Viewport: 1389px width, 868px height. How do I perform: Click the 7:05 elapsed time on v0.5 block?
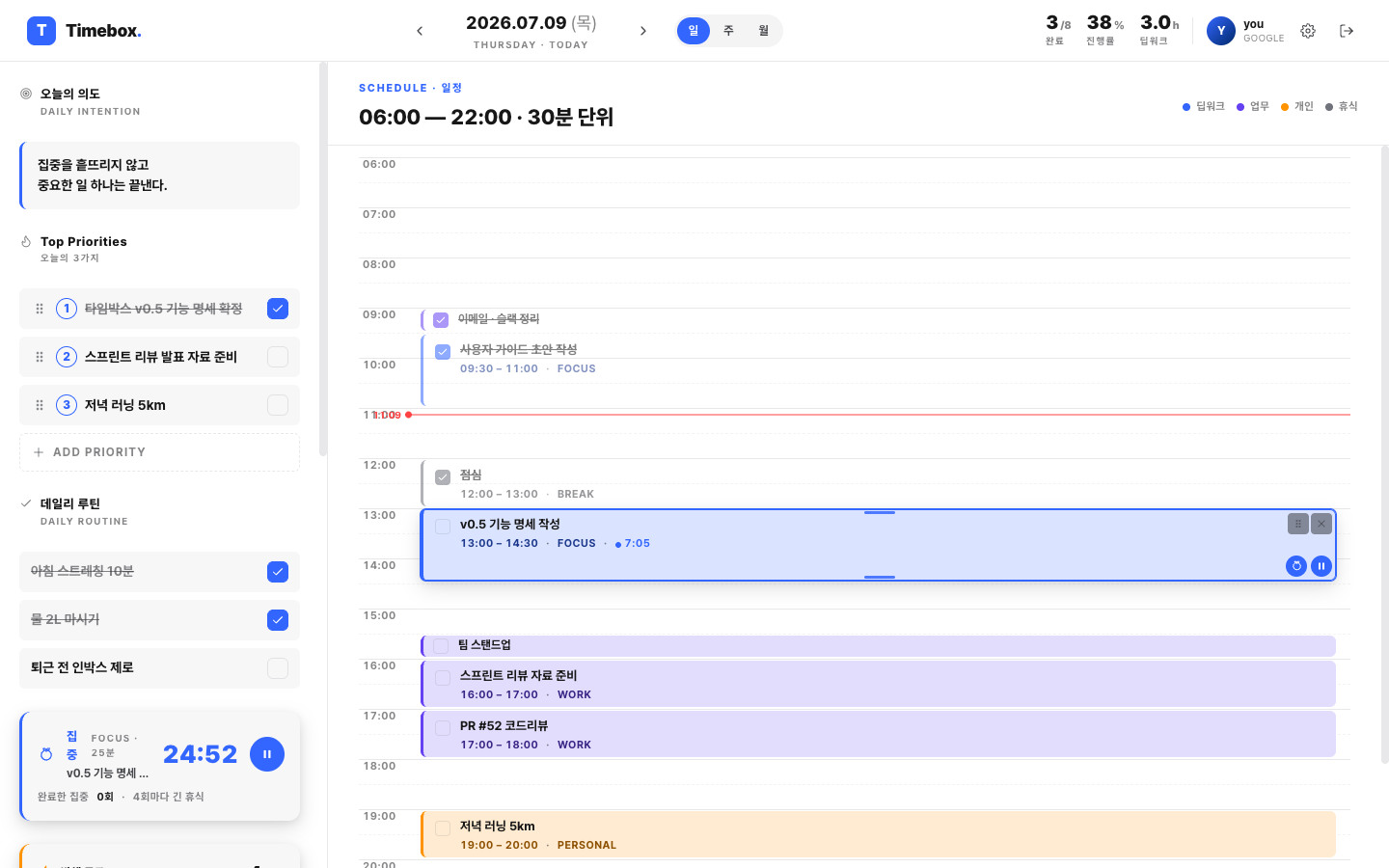coord(633,544)
